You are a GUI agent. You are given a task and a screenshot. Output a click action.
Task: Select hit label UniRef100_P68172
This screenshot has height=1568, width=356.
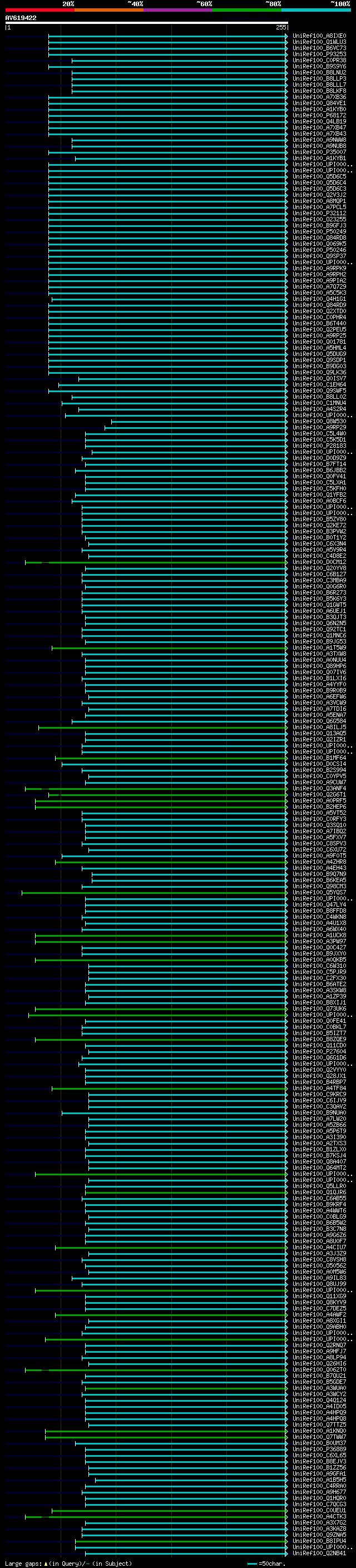point(319,115)
